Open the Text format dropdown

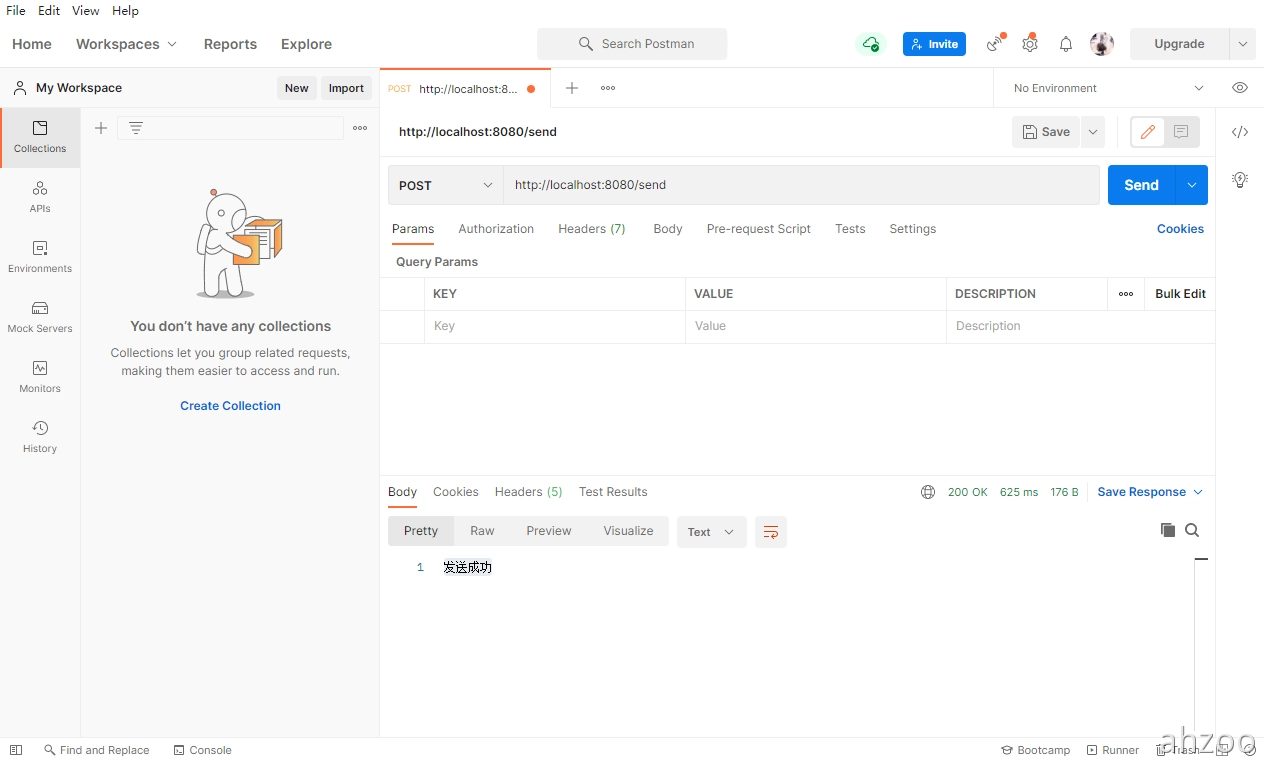click(711, 532)
